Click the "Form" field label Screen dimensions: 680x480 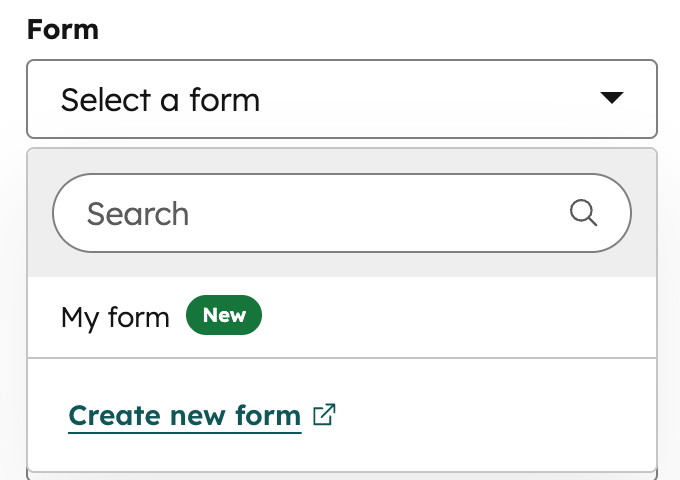(63, 29)
